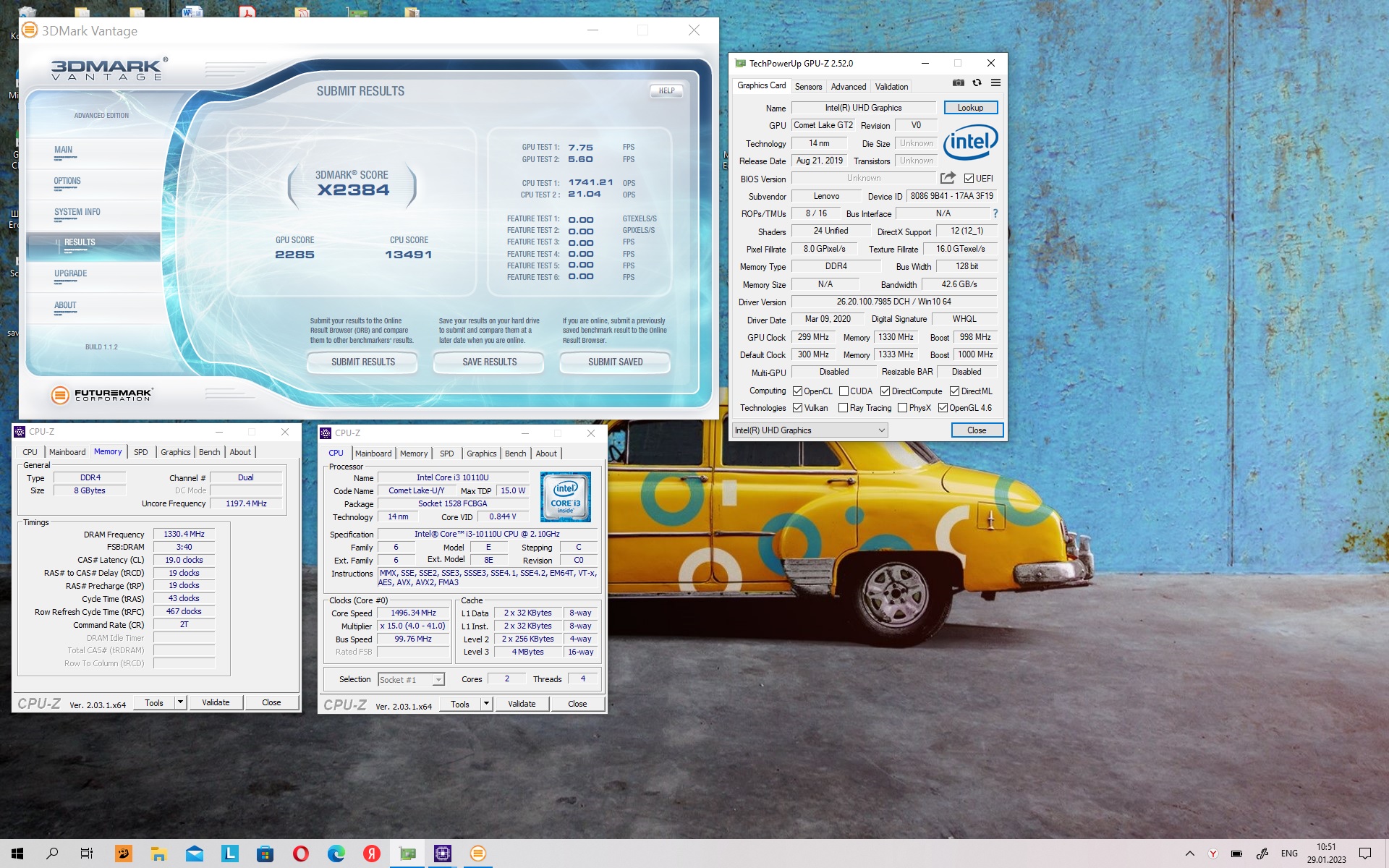Show hidden system tray icons

pyautogui.click(x=1189, y=854)
